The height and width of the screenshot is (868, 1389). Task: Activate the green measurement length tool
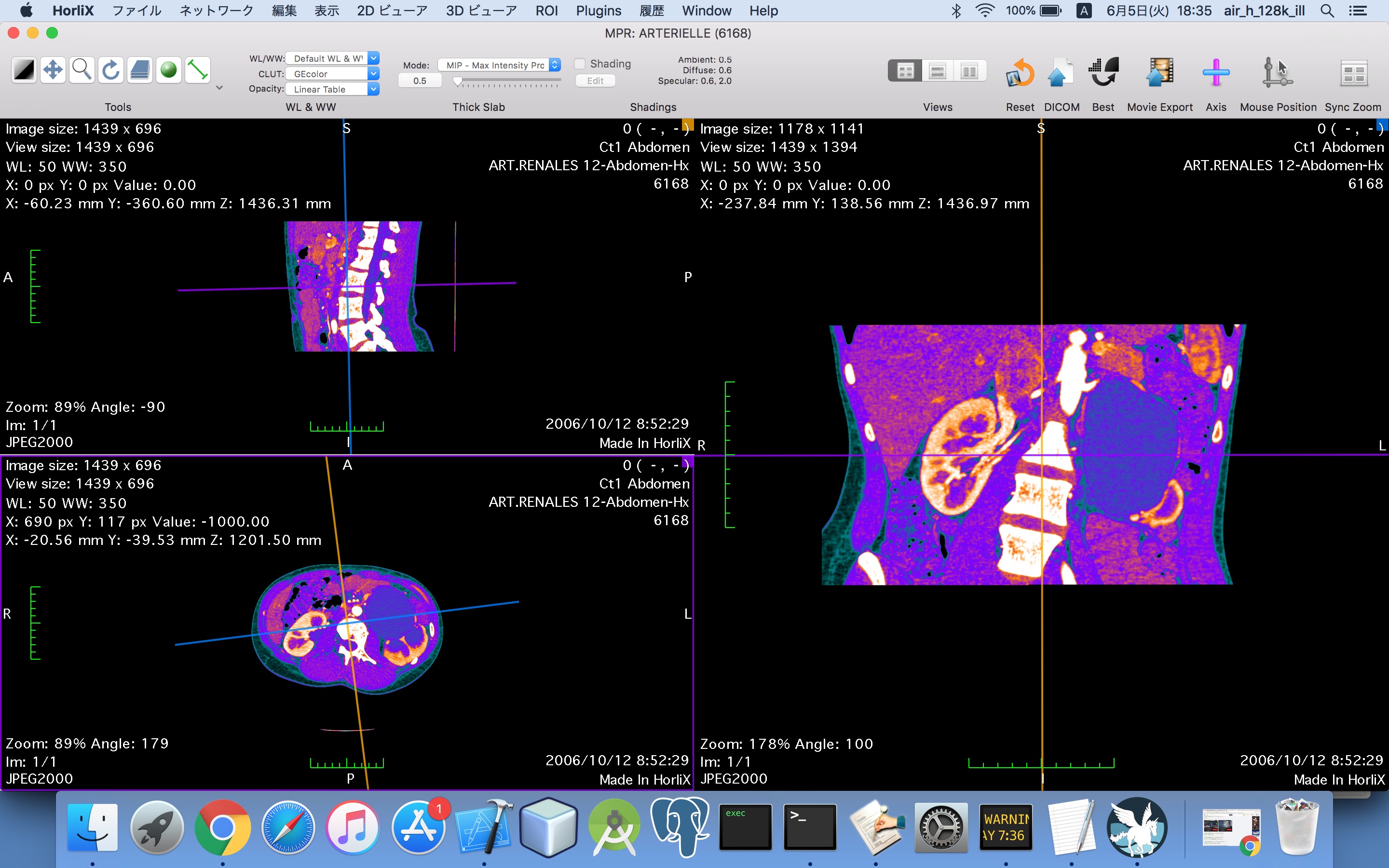click(x=197, y=69)
